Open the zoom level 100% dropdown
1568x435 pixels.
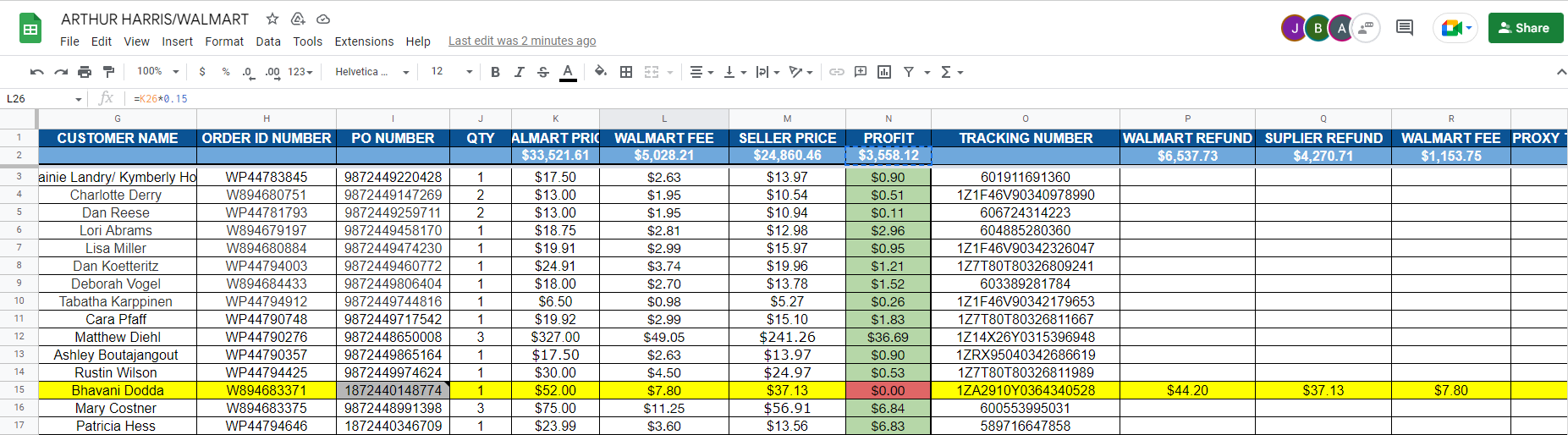point(158,72)
